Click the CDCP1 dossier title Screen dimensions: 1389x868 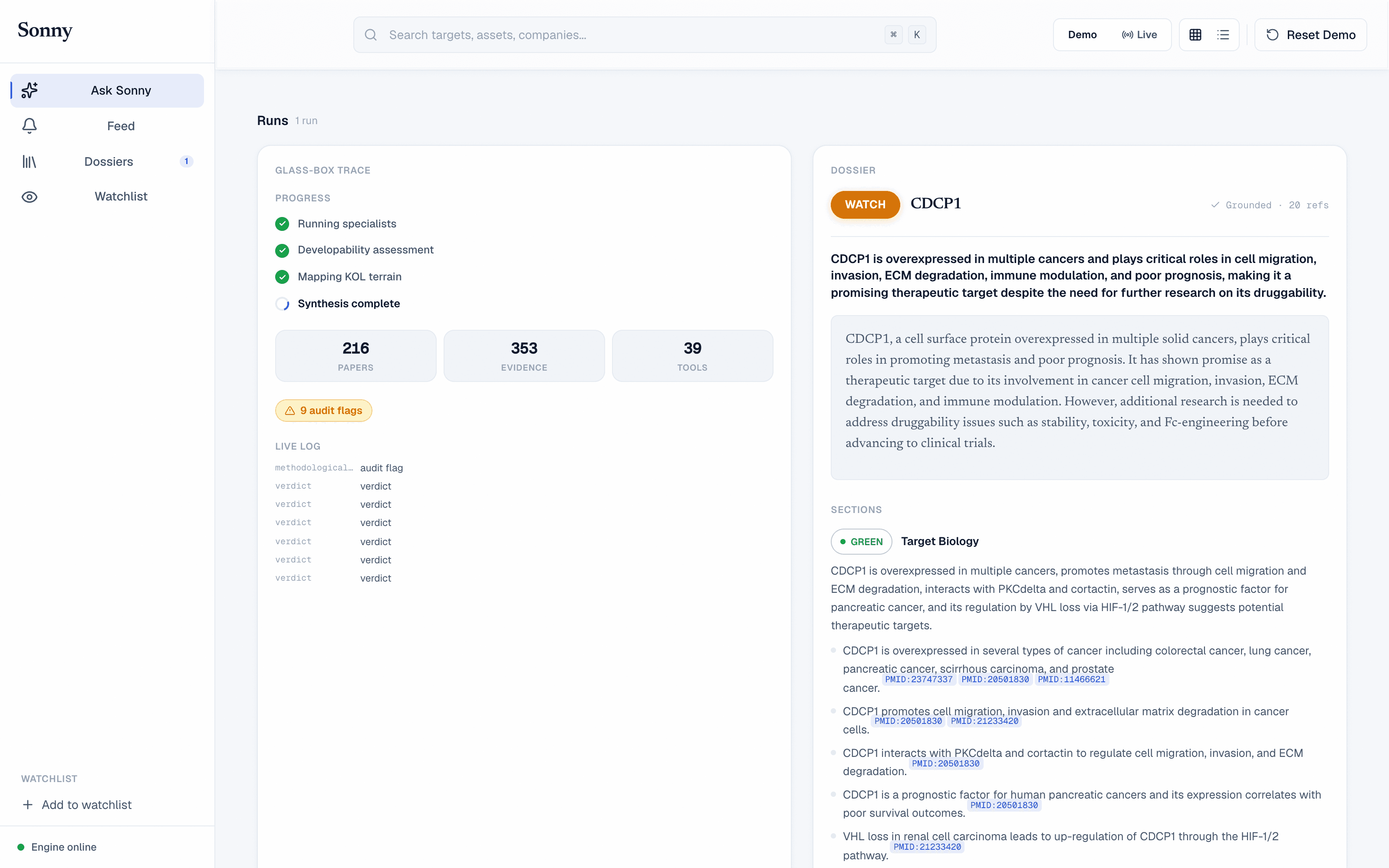(935, 204)
